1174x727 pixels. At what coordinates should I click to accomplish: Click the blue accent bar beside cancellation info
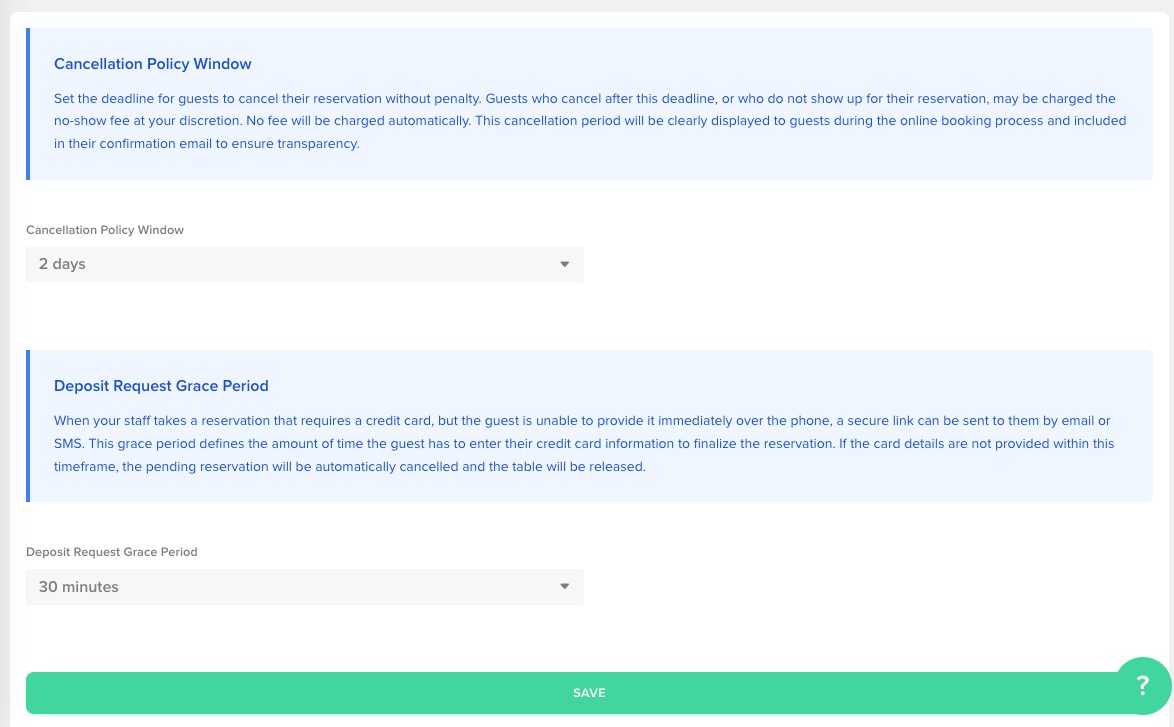(x=28, y=104)
